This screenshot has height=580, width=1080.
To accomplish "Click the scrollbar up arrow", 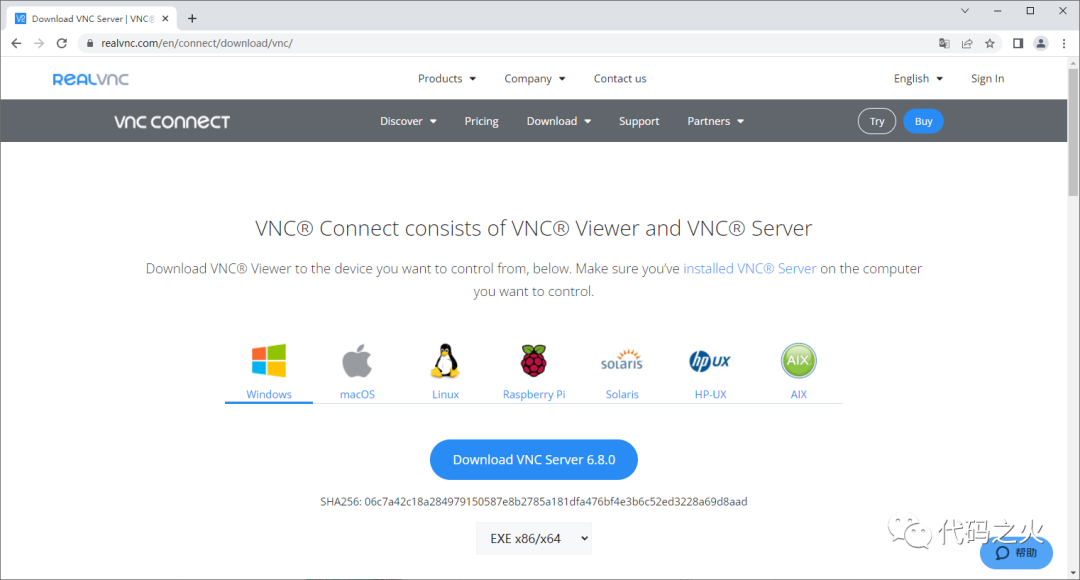I will pyautogui.click(x=1073, y=63).
